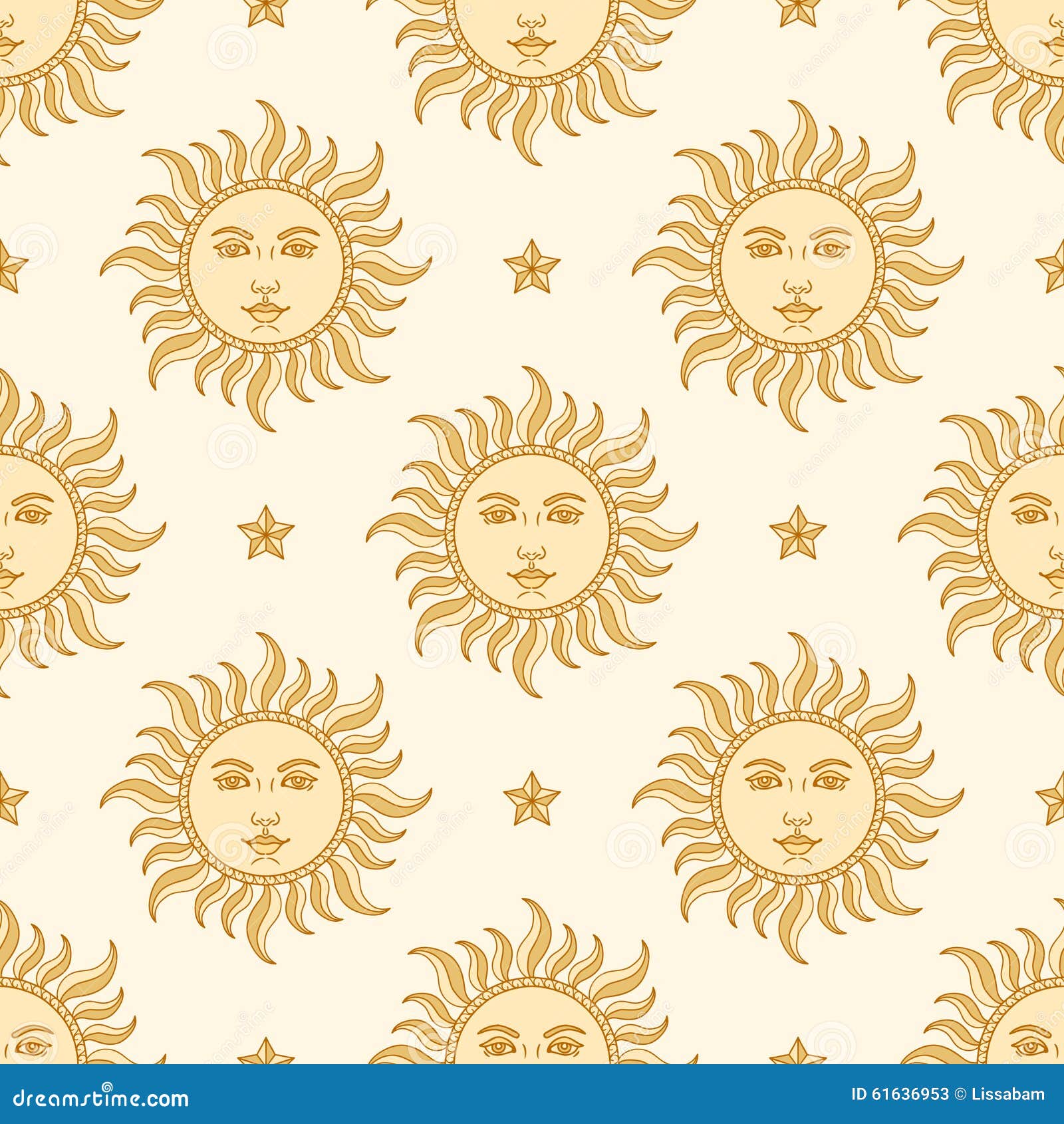Select the small star left of center sun

point(266,533)
